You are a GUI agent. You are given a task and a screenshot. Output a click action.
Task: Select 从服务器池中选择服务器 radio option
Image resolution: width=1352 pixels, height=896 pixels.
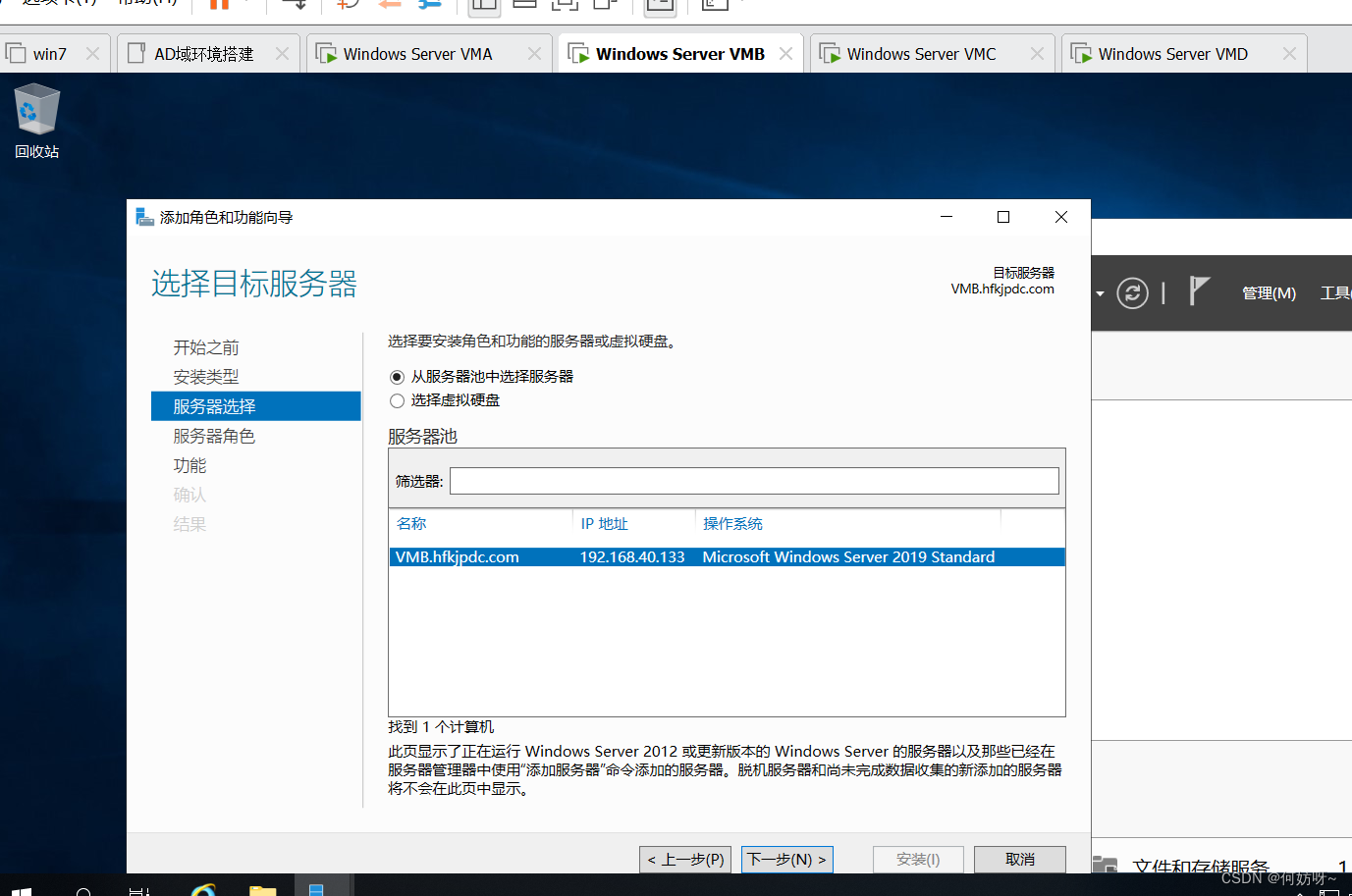(398, 377)
